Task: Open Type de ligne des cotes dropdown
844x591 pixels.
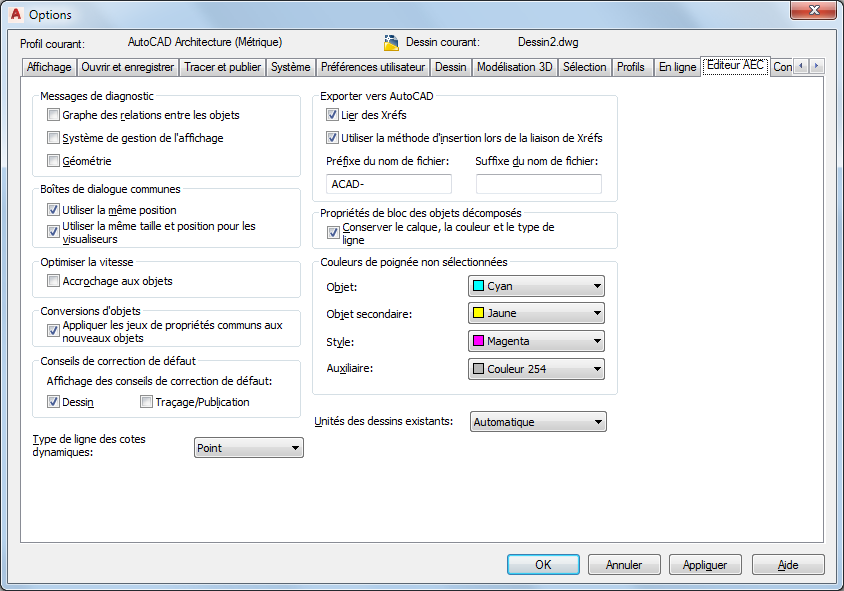Action: coord(249,448)
